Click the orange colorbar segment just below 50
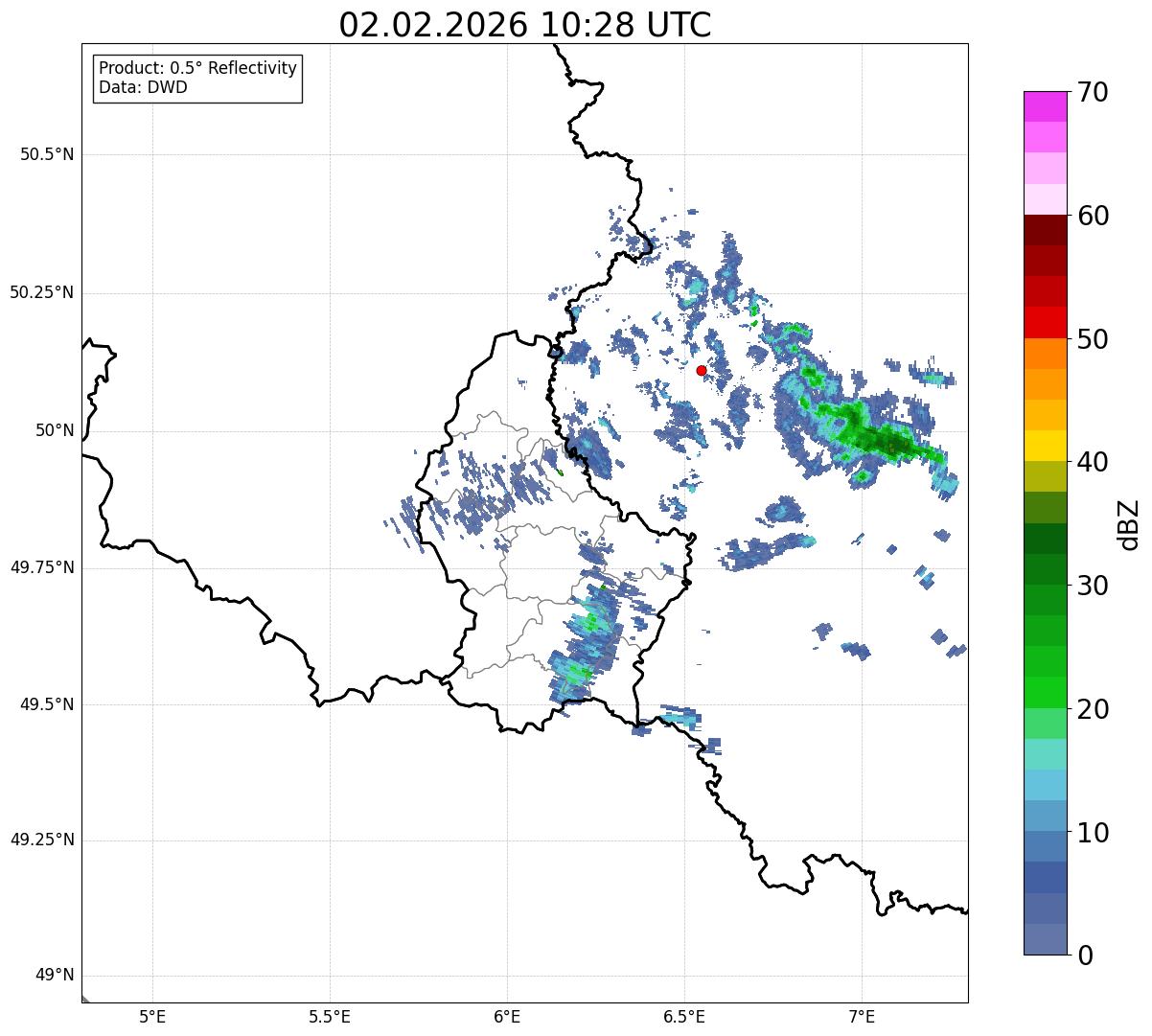This screenshot has height=1036, width=1152. [1045, 354]
